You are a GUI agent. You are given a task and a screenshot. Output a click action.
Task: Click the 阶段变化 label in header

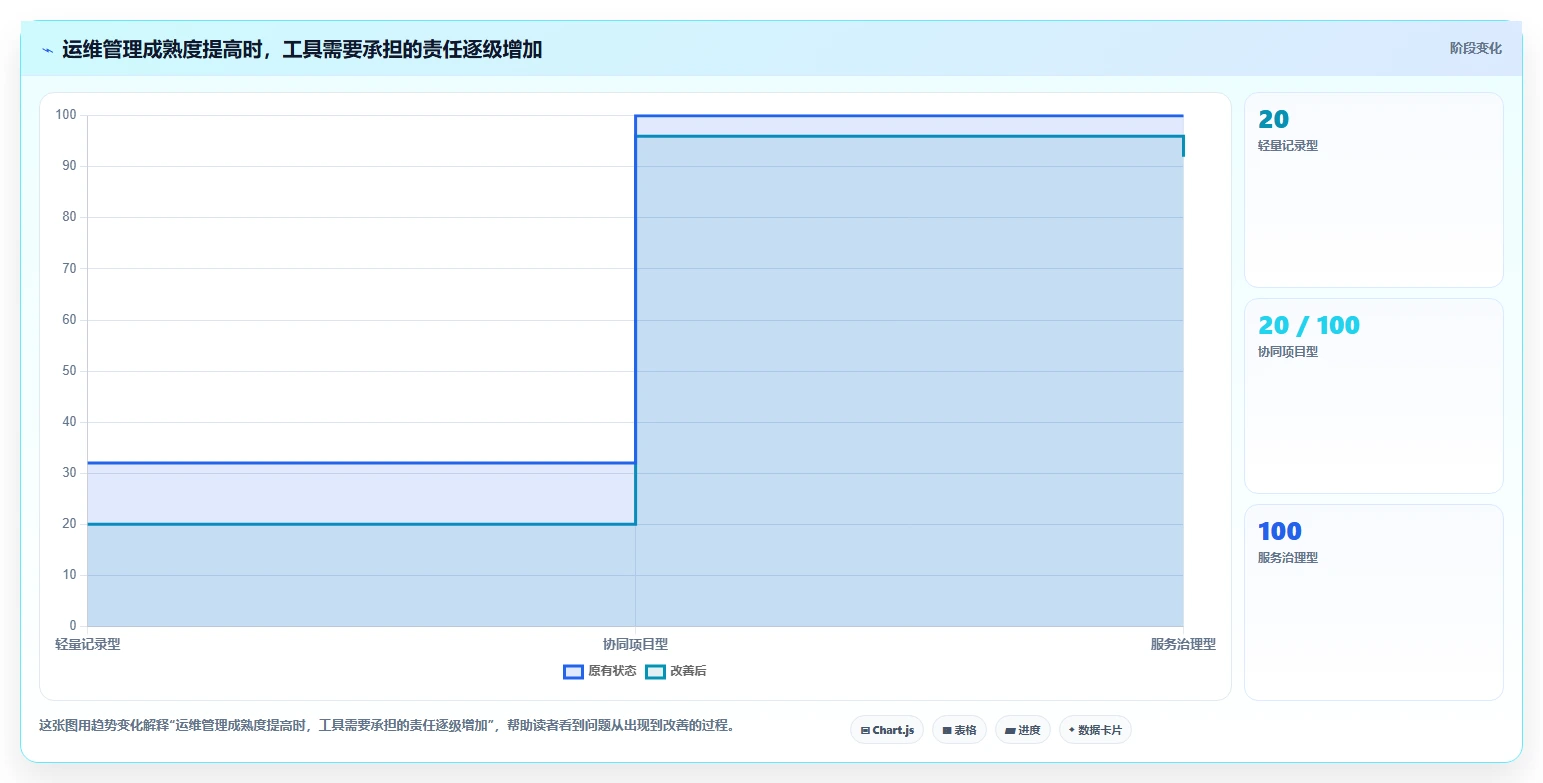pos(1476,48)
